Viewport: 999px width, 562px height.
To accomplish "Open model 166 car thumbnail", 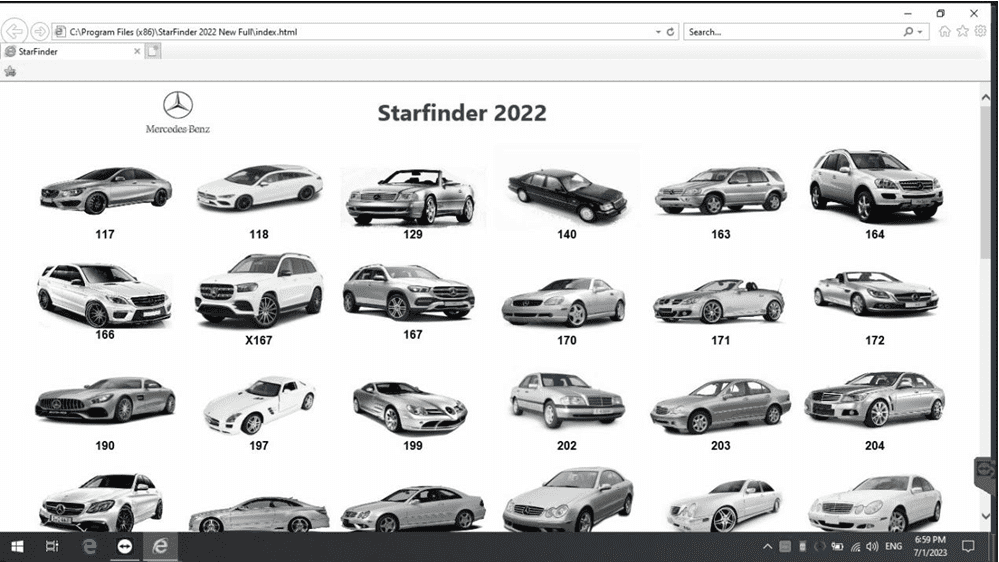I will click(x=104, y=295).
